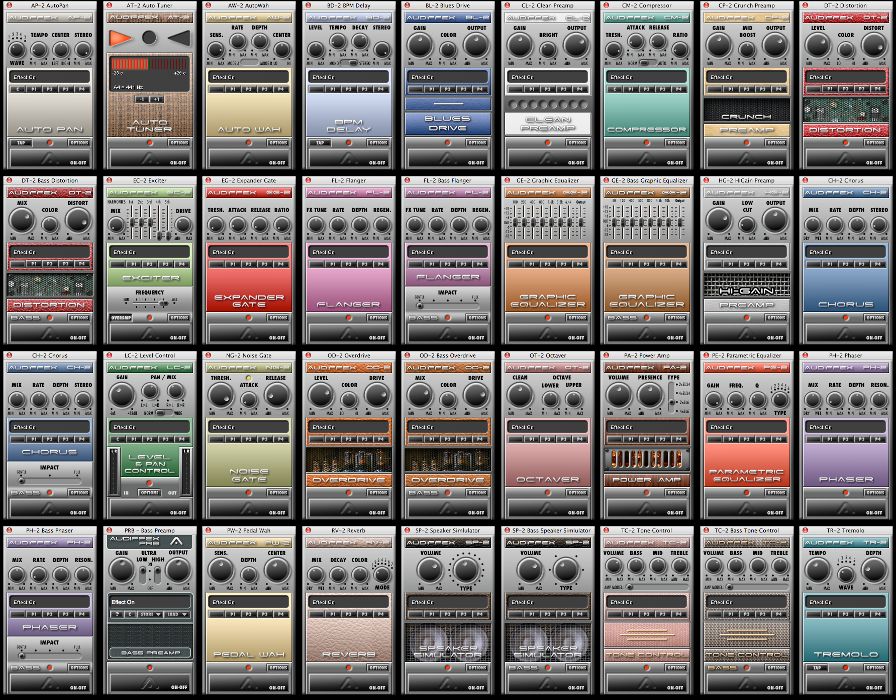Toggle ON-OFF footswitch on HG-2 HiGain Preamp
Image resolution: width=896 pixels, height=700 pixels.
(746, 333)
